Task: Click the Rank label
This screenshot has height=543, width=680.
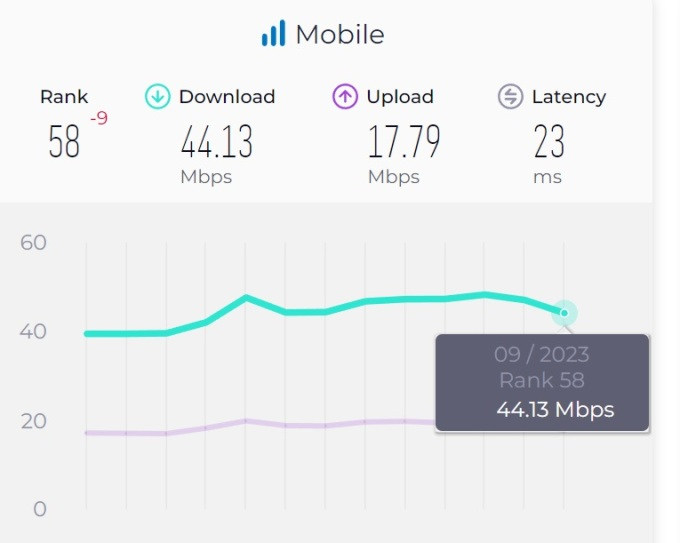Action: click(64, 97)
